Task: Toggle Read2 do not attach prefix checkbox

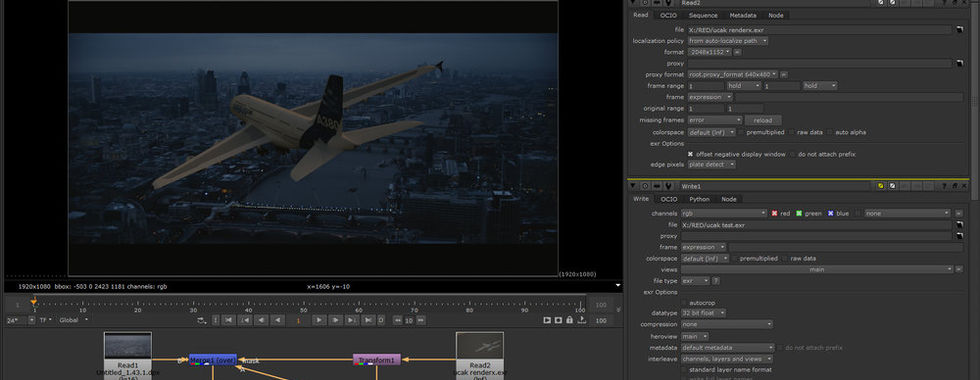Action: pyautogui.click(x=792, y=154)
